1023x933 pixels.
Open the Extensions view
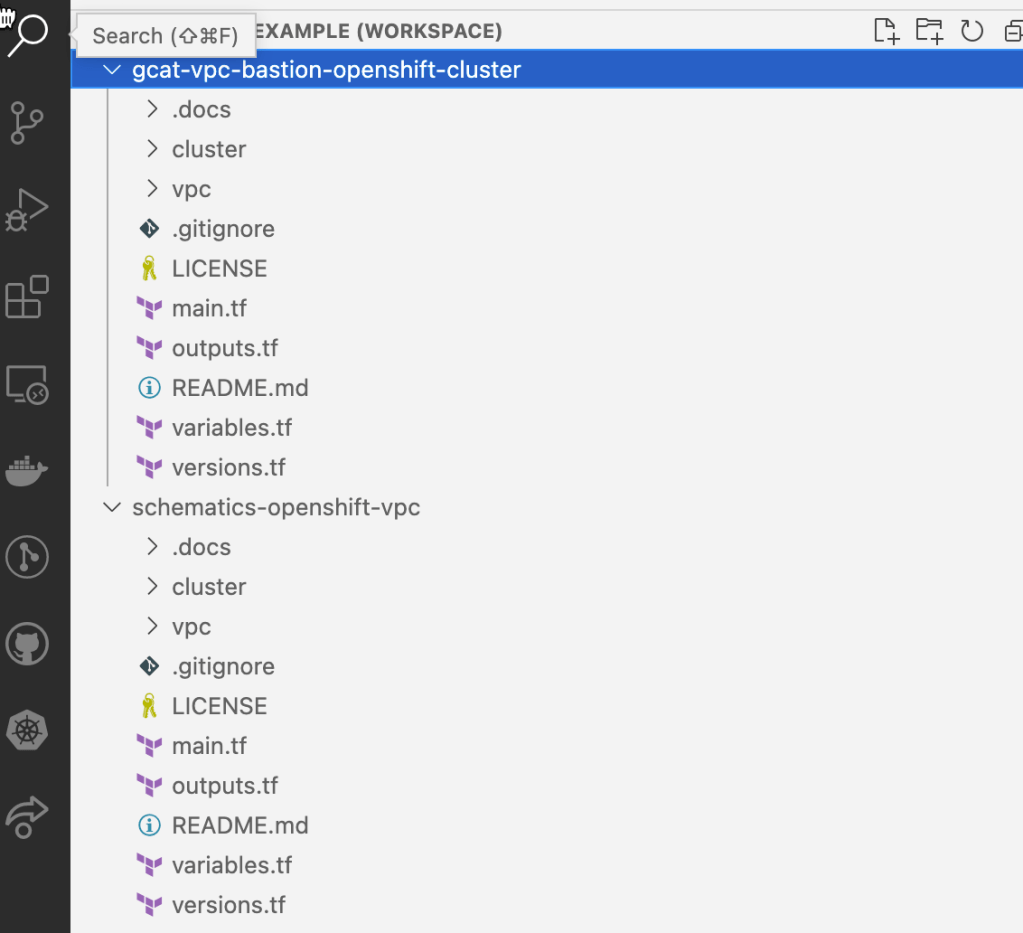(x=27, y=297)
